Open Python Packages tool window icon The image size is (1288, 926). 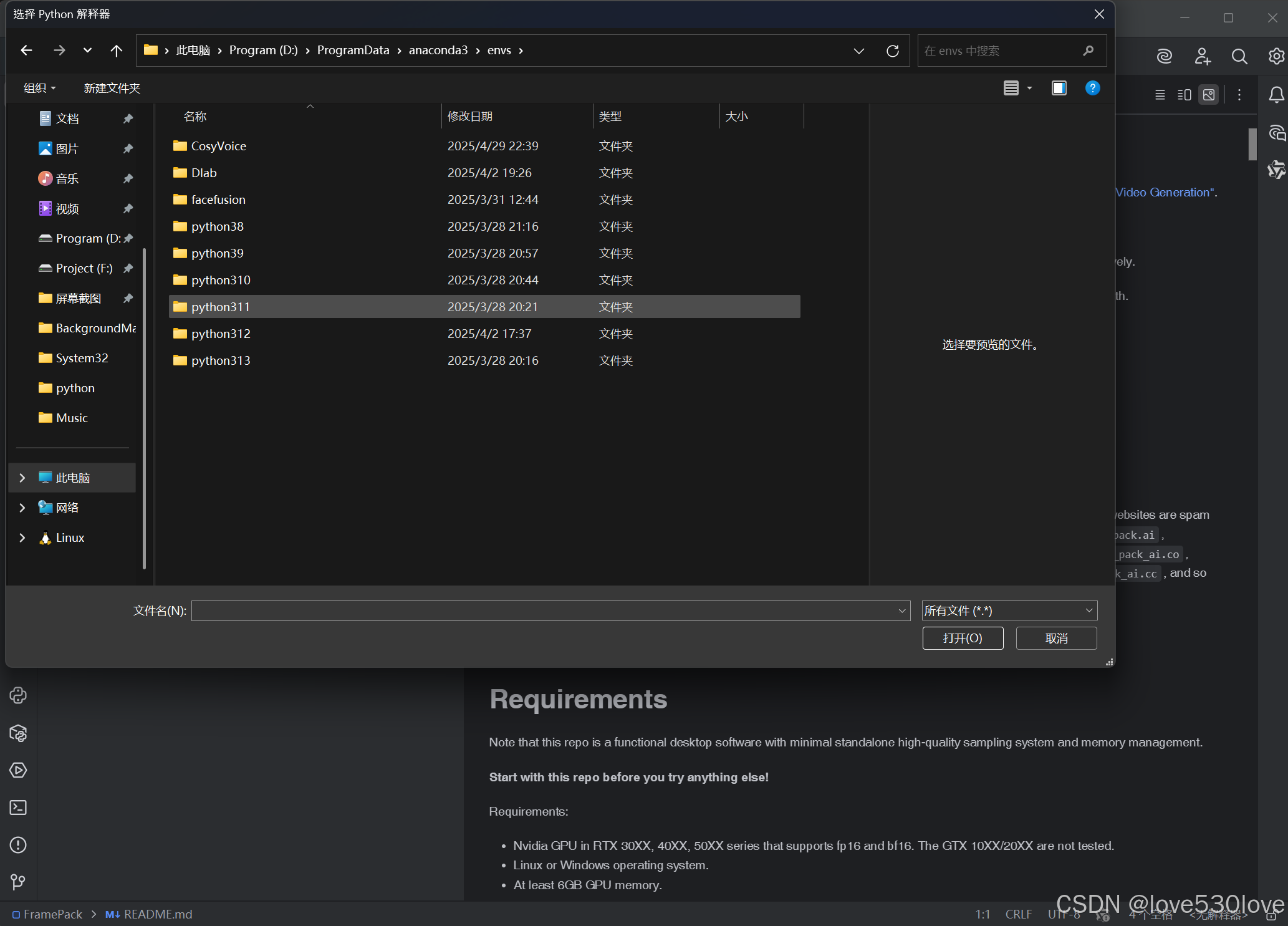pos(18,733)
